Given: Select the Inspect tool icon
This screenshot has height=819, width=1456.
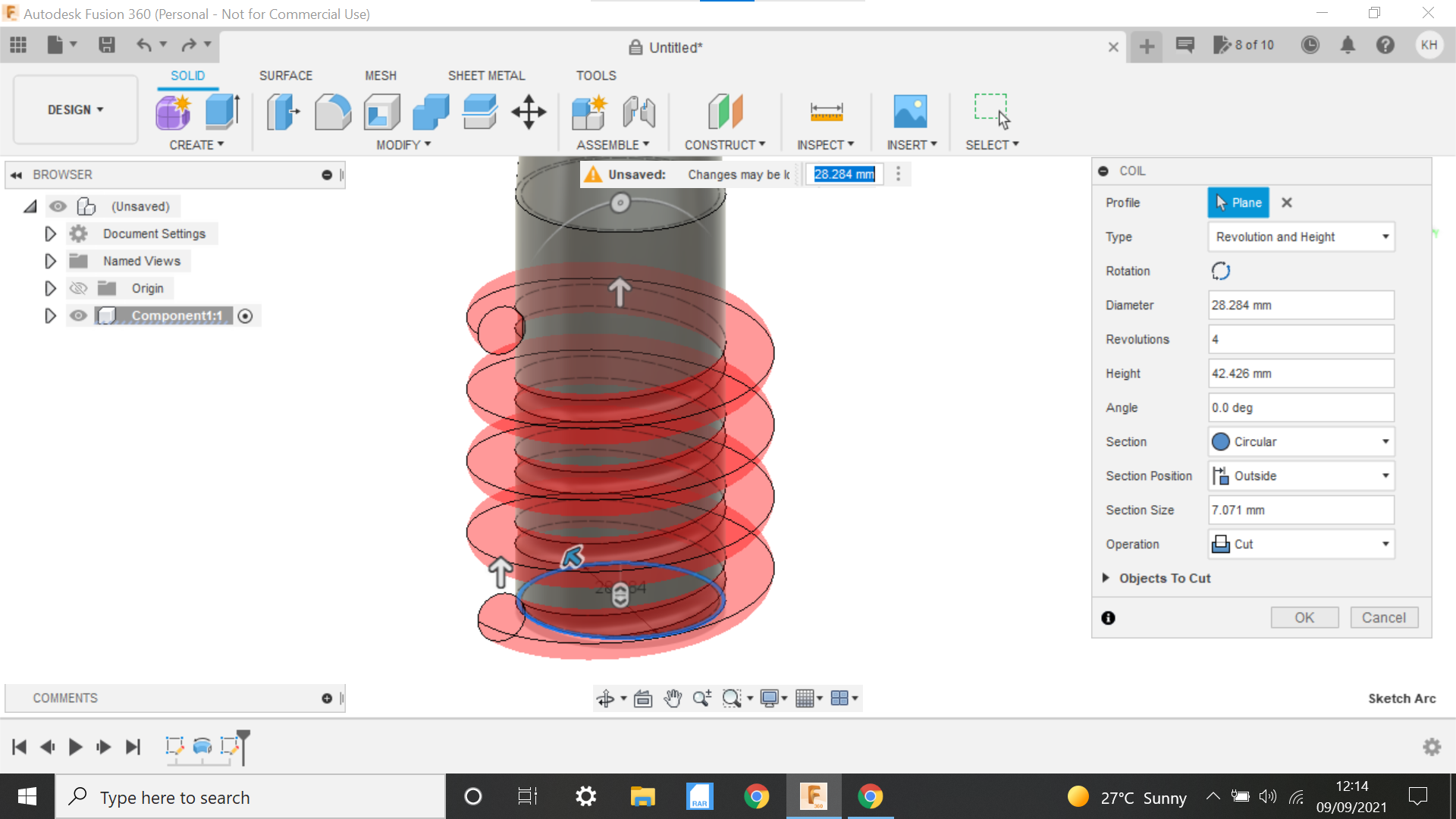Looking at the screenshot, I should tap(826, 111).
